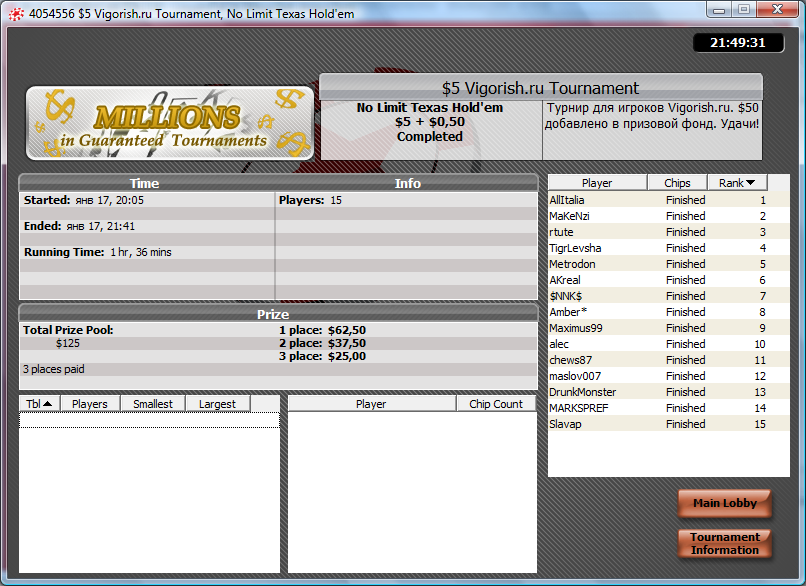Click the 2 place: $37,50 prize
The image size is (806, 586).
(322, 343)
